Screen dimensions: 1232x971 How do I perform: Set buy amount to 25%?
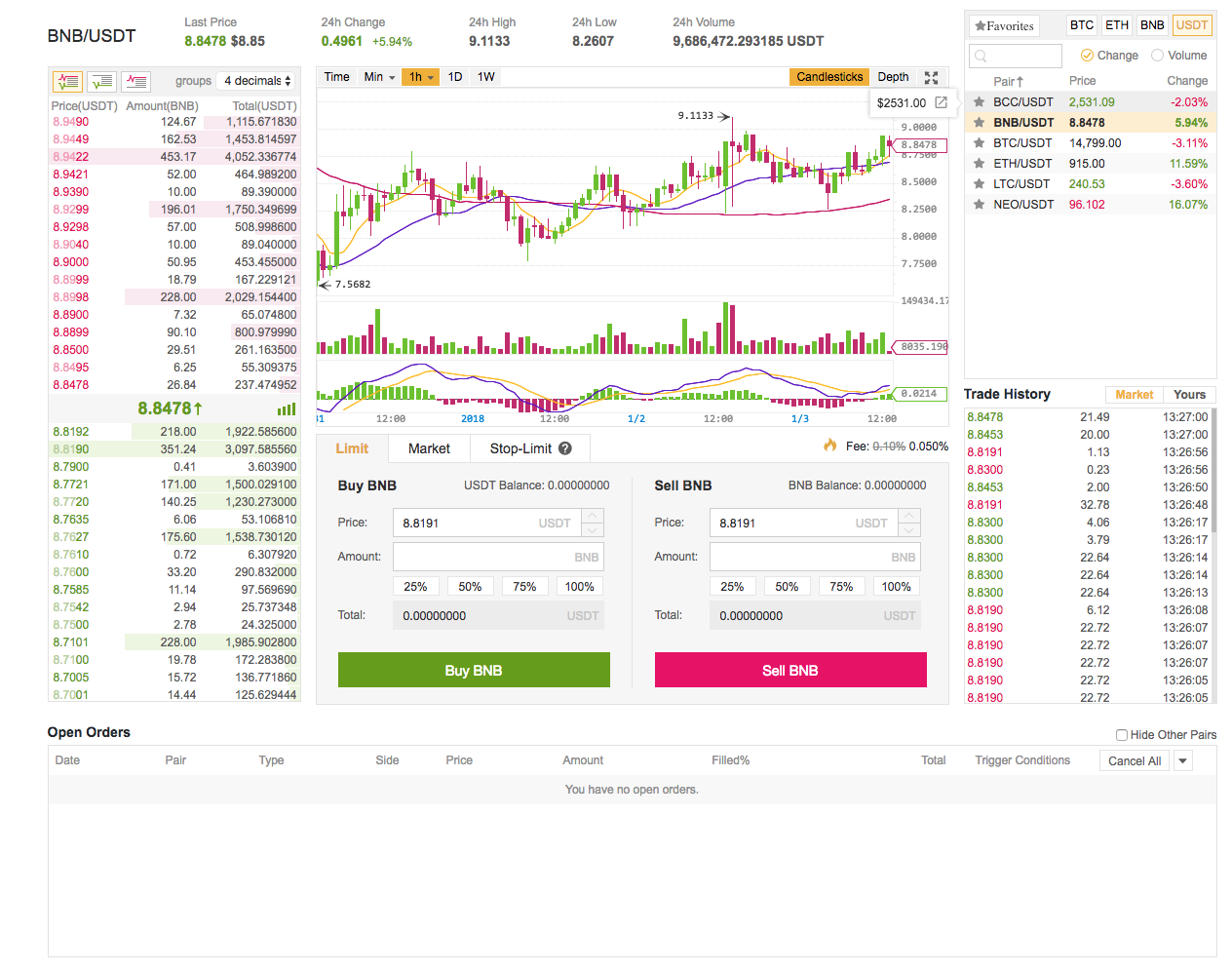[415, 587]
